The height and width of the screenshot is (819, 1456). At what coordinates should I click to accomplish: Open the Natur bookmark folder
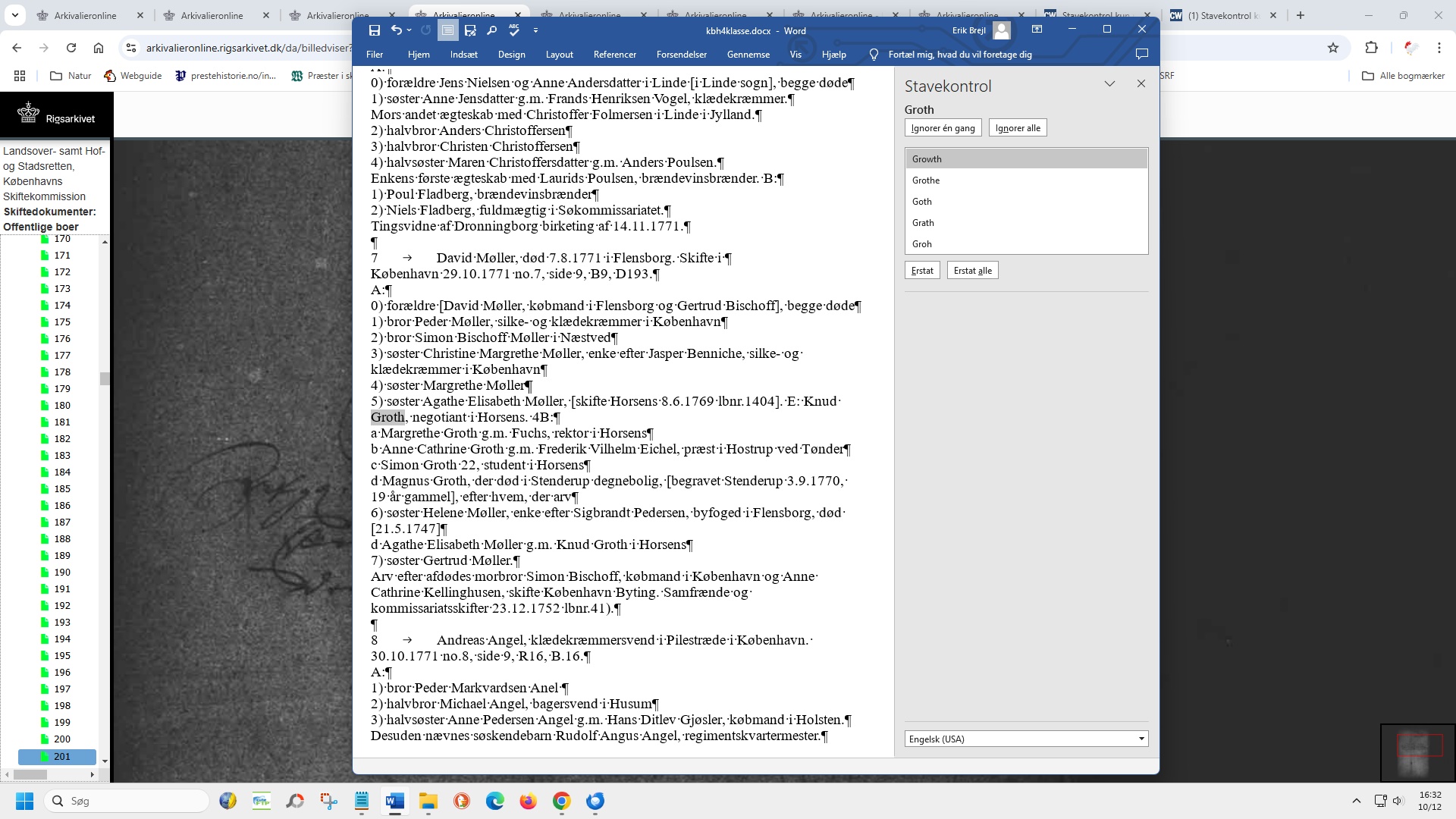point(71,76)
